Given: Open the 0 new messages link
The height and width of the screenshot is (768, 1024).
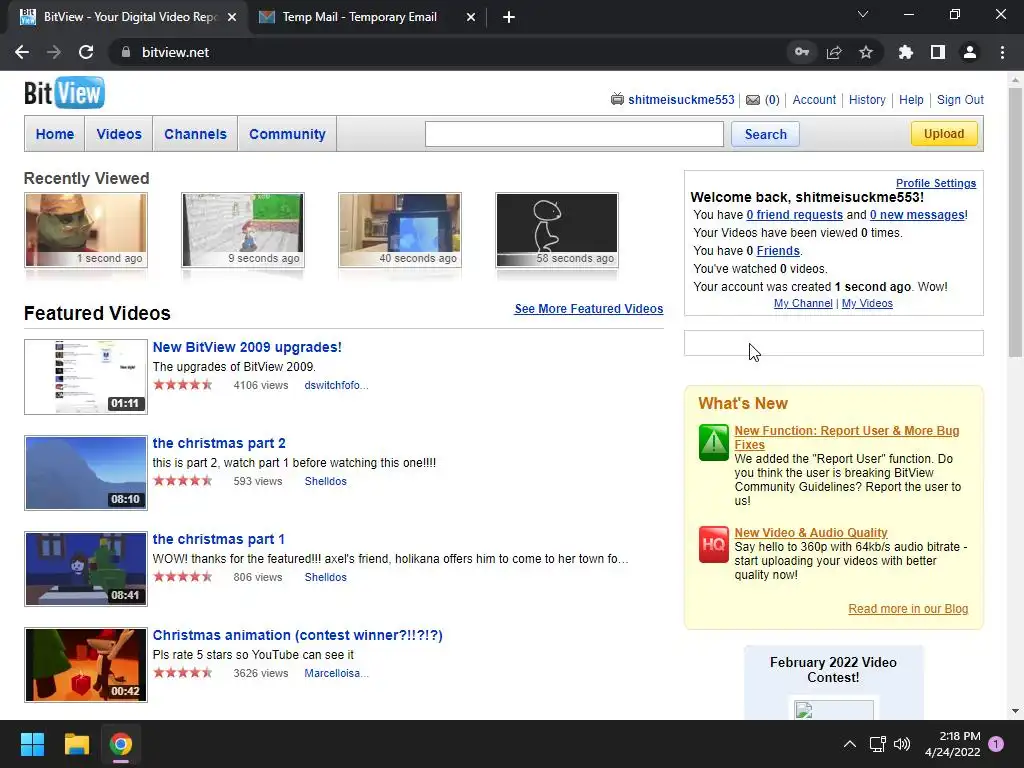Looking at the screenshot, I should click(917, 215).
